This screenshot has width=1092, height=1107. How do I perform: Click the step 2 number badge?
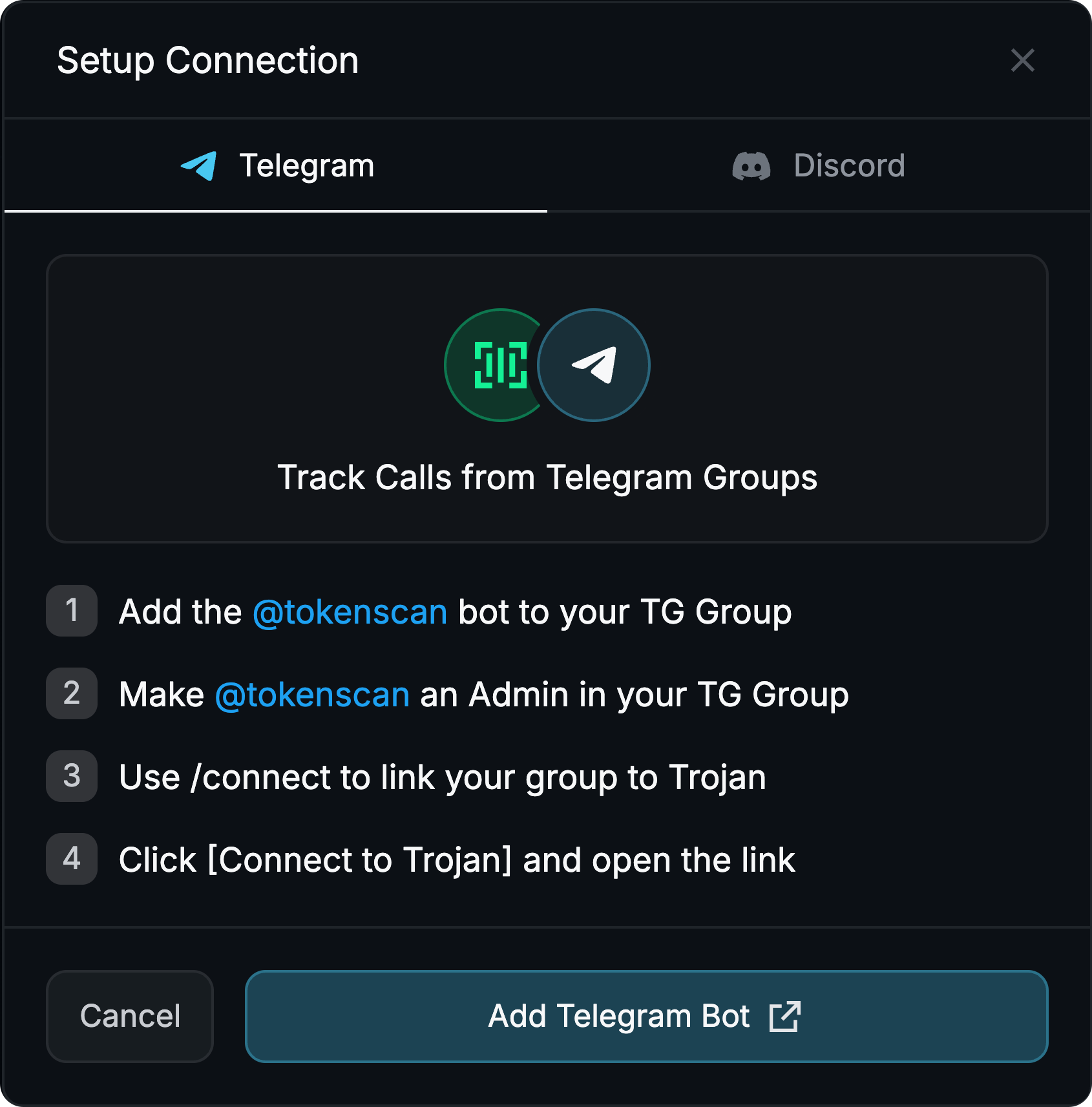coord(71,694)
